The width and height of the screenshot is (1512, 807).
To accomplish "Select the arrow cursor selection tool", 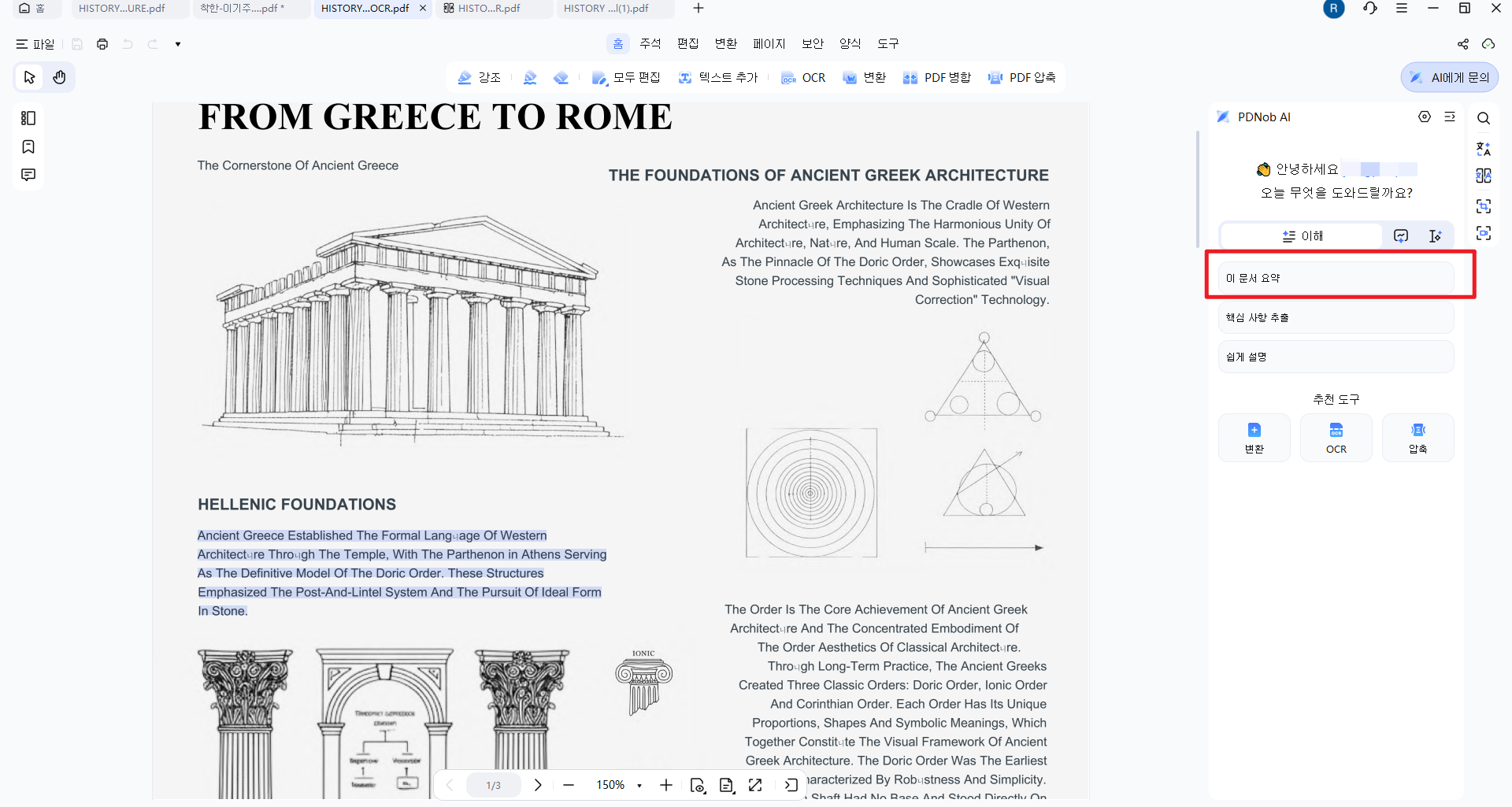I will click(30, 77).
